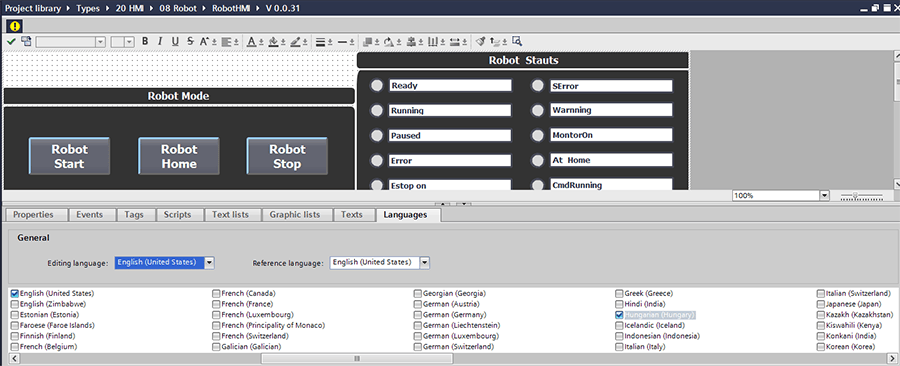Viewport: 900px width, 366px height.
Task: Enable Greek (Greece) checkbox
Action: pos(619,294)
